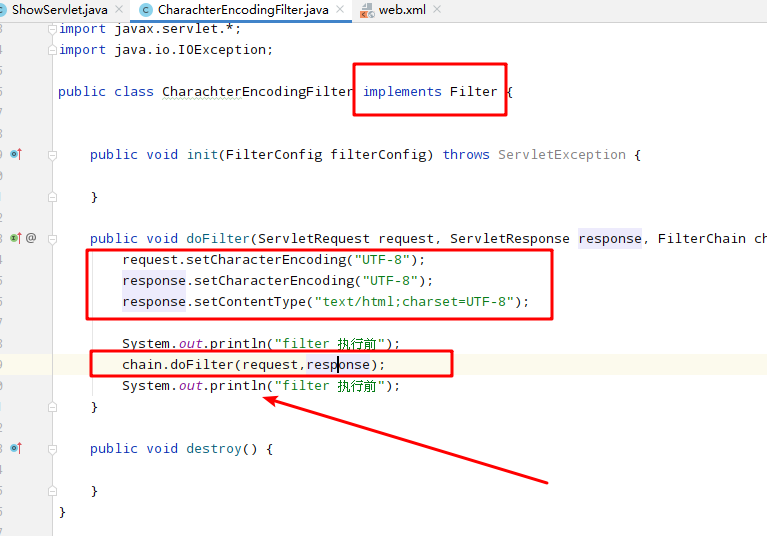Click the implements gutter icon beside init method
The width and height of the screenshot is (767, 536).
(x=16, y=155)
